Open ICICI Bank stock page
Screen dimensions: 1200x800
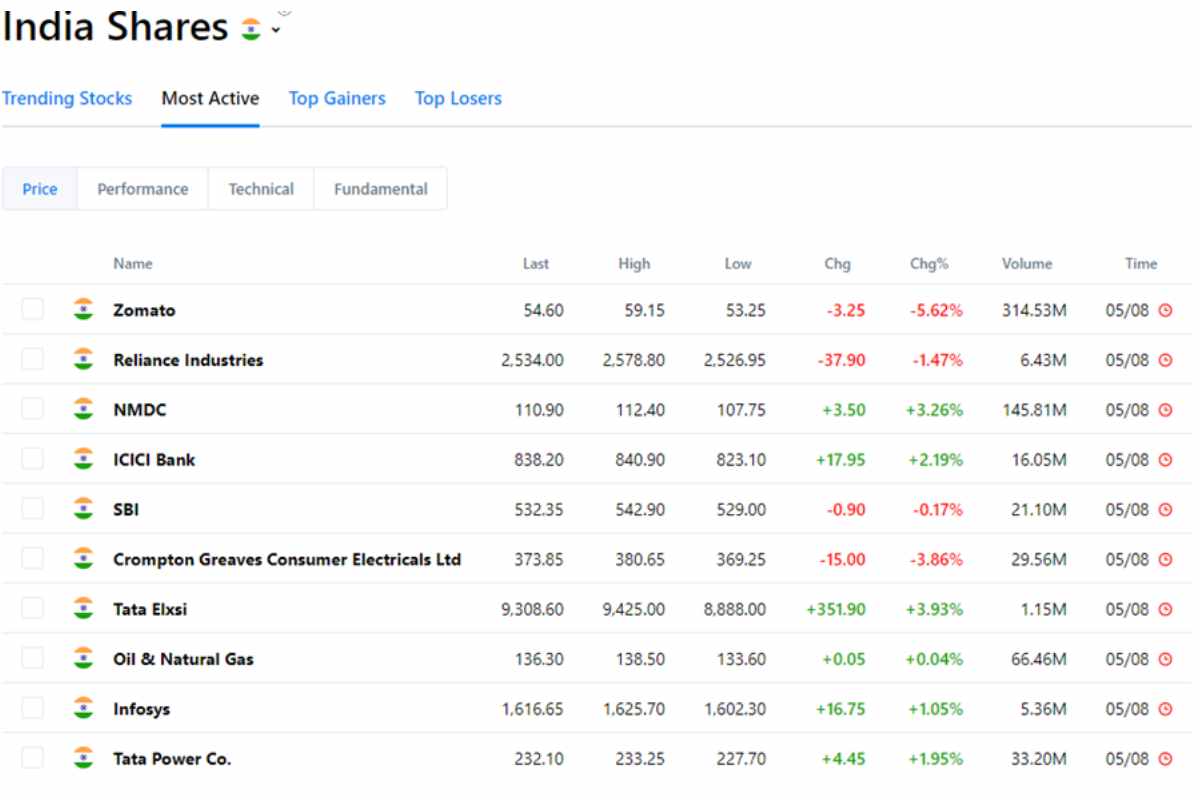coord(154,460)
